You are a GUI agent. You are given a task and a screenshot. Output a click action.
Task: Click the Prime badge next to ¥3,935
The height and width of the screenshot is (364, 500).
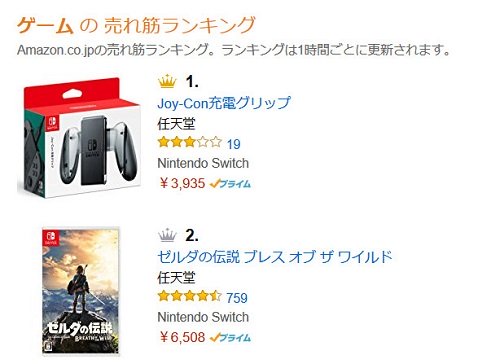pyautogui.click(x=230, y=183)
